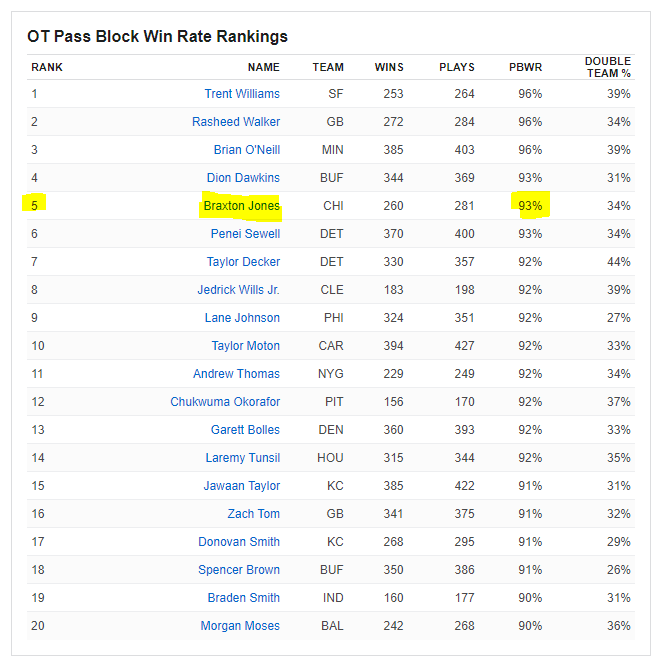This screenshot has width=668, height=666.
Task: Open Penei Sewell's profile link
Action: 245,234
